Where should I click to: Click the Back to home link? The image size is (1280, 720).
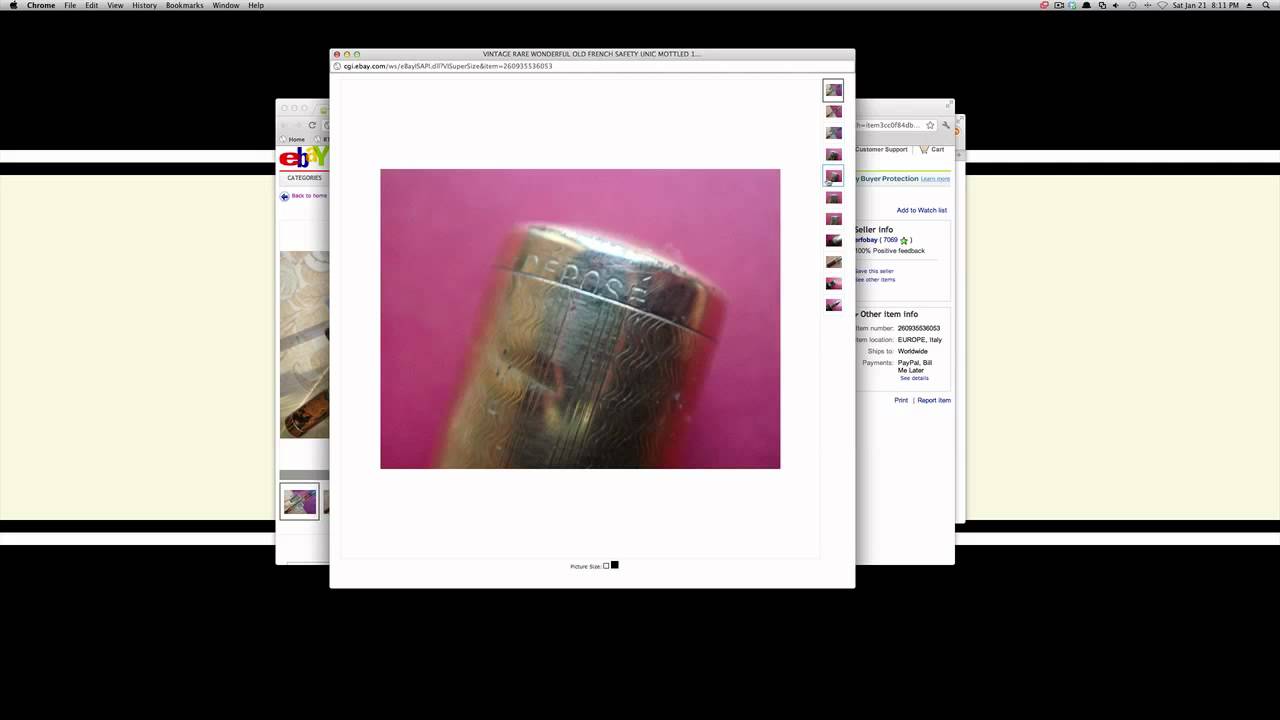pos(309,196)
